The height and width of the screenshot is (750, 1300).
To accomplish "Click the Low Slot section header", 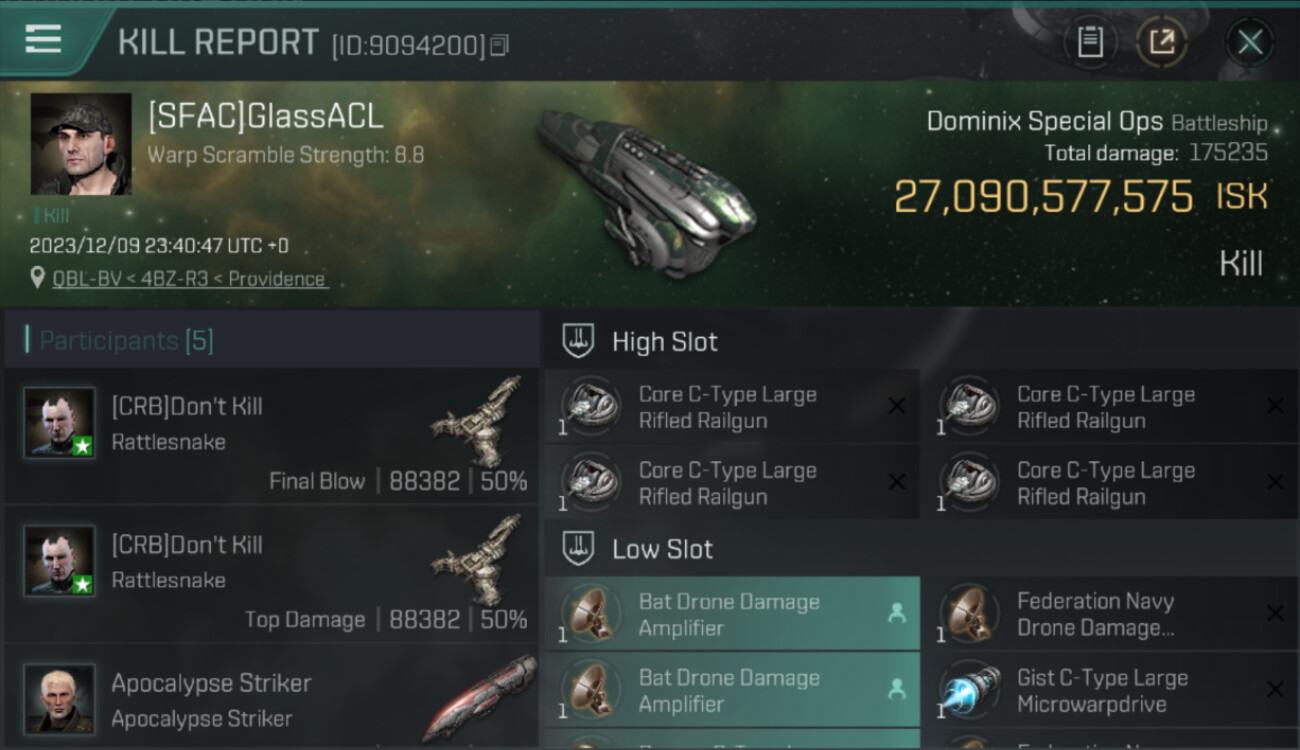I will pos(920,549).
